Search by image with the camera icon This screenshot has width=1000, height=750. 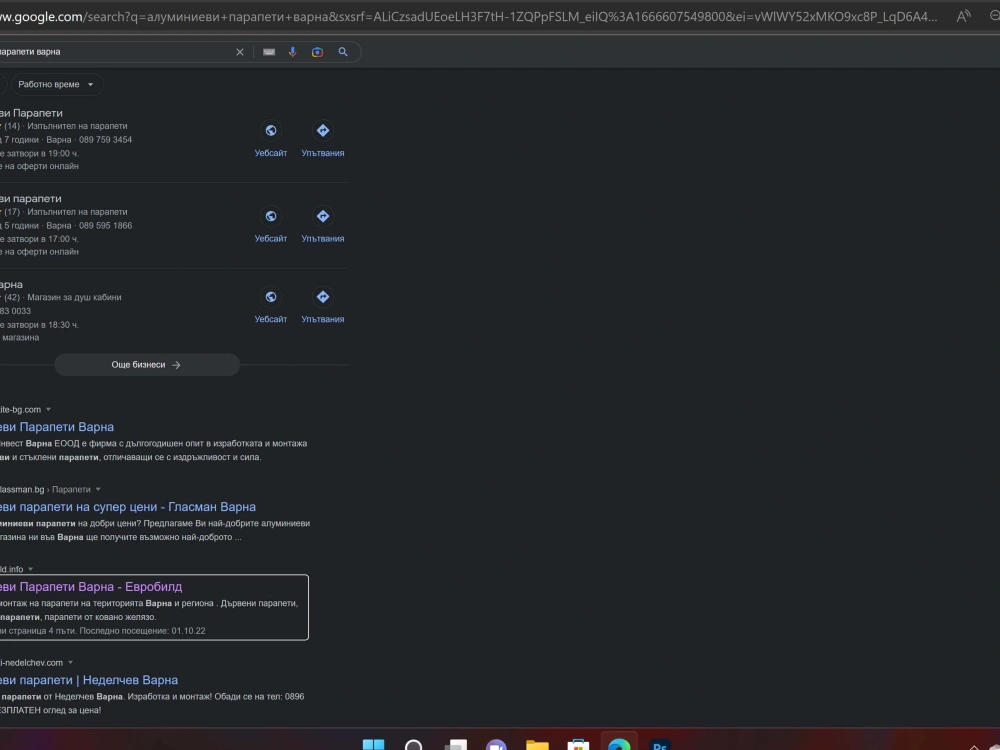(x=317, y=52)
